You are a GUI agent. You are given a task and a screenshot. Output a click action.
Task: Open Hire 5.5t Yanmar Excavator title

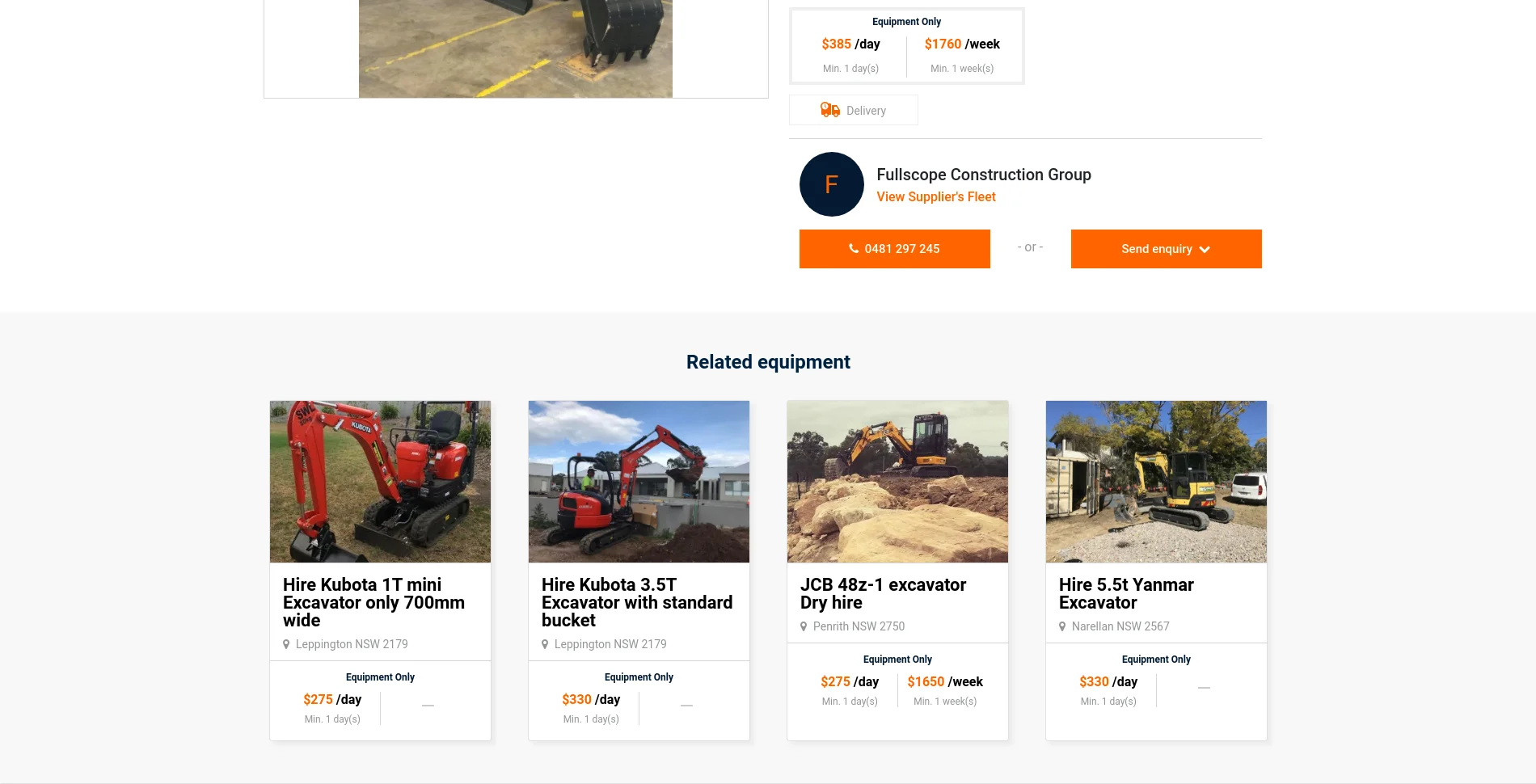click(1125, 593)
